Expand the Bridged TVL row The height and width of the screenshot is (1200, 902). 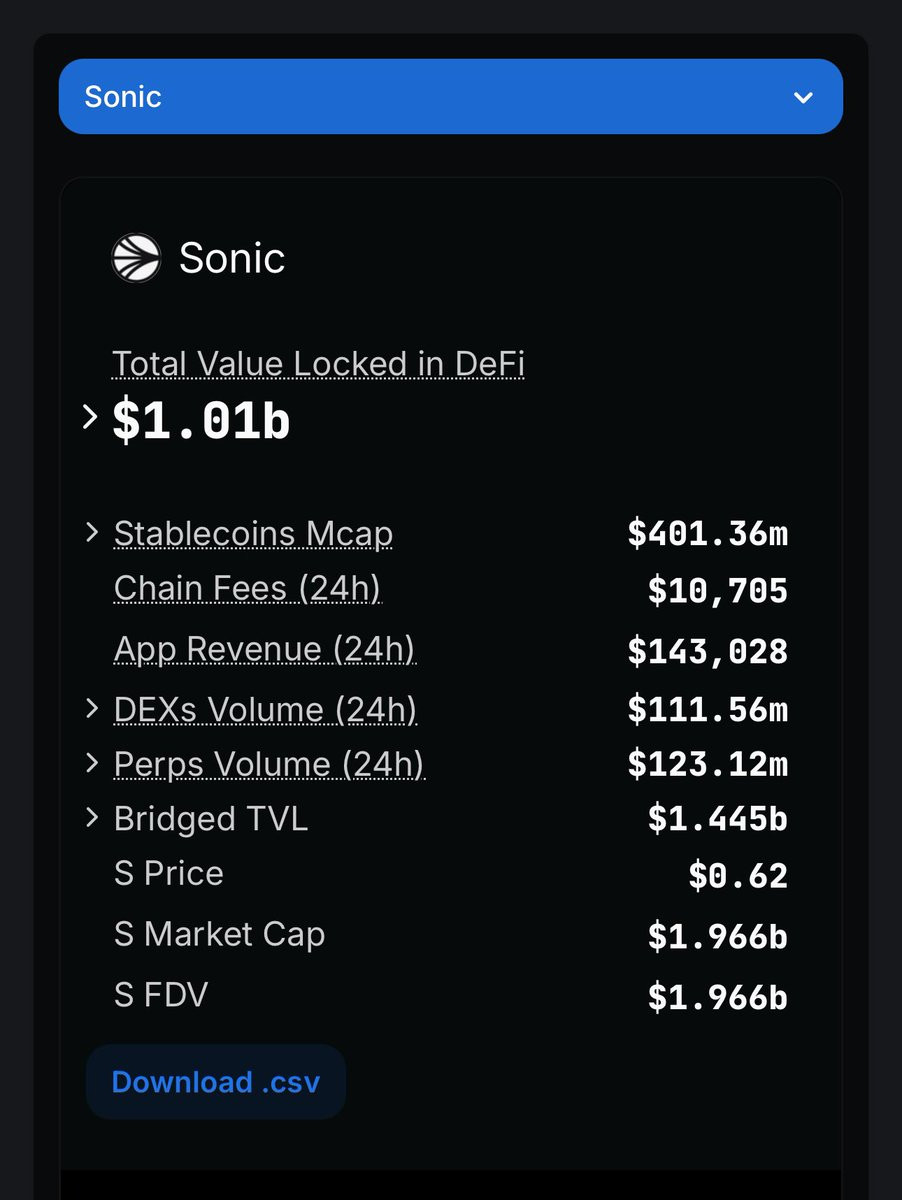pos(92,818)
